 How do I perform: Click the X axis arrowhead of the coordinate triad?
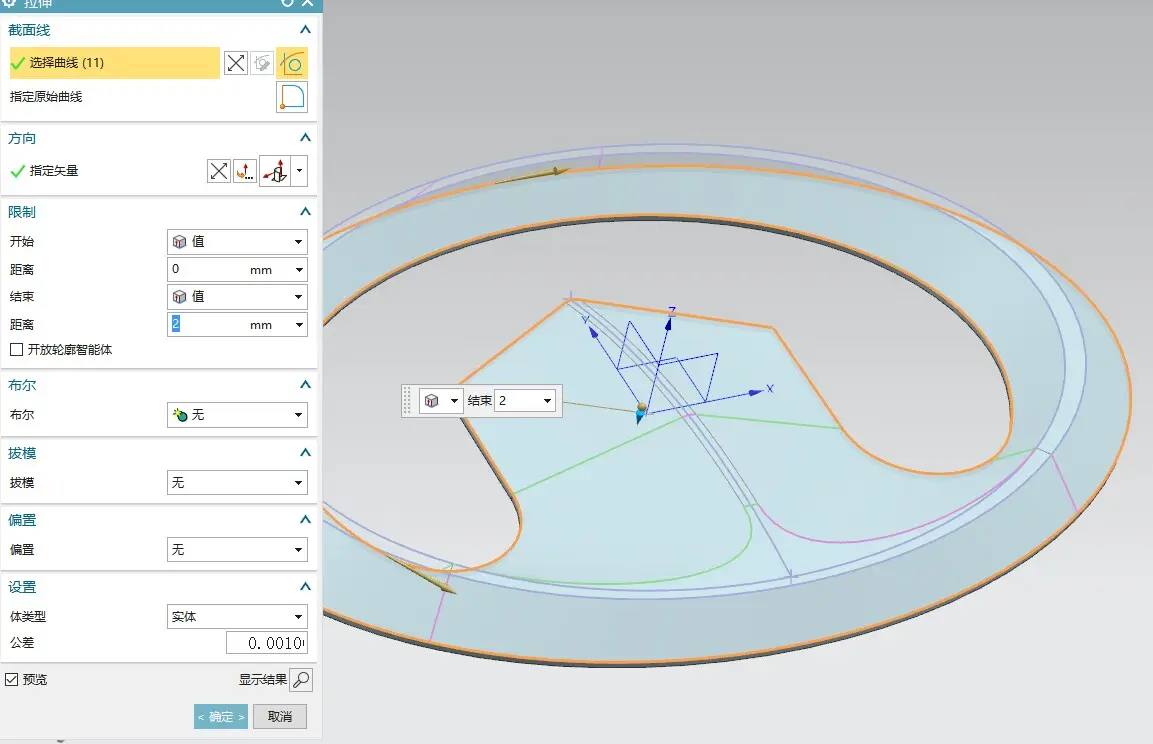(x=755, y=393)
